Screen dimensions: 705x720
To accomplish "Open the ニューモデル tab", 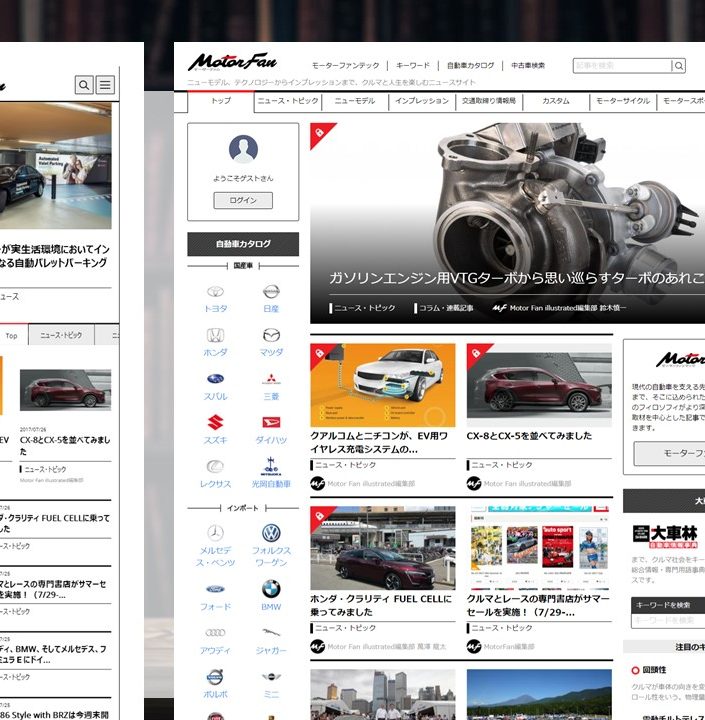I will pos(355,101).
